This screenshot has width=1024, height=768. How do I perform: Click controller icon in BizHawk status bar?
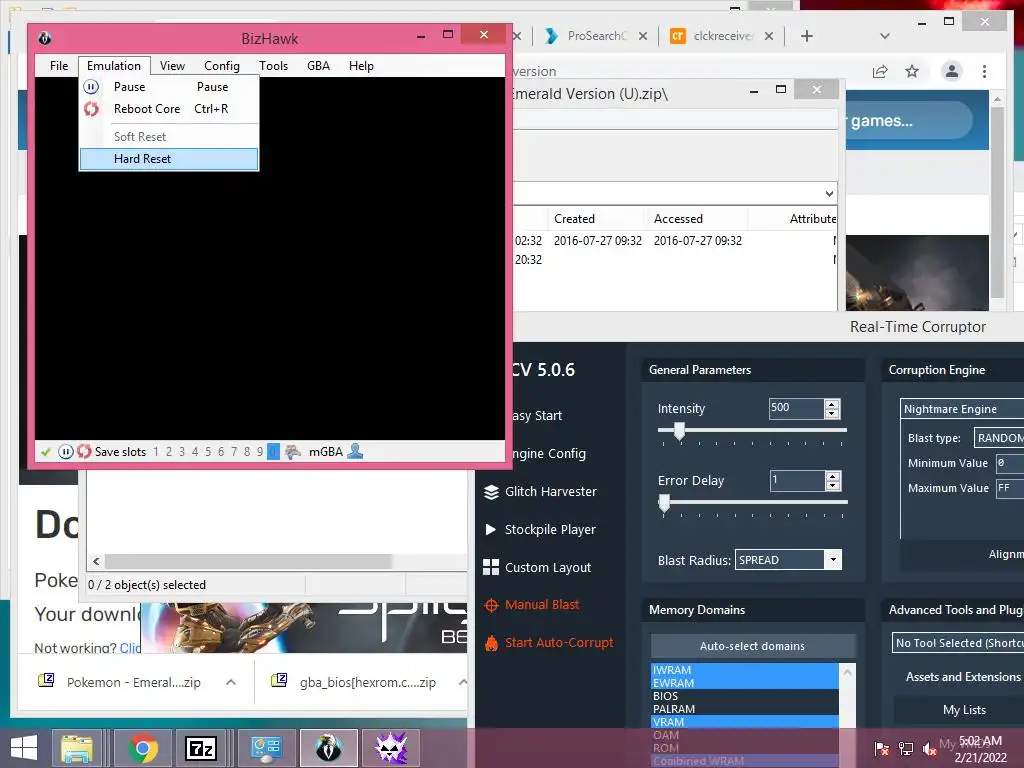point(293,451)
